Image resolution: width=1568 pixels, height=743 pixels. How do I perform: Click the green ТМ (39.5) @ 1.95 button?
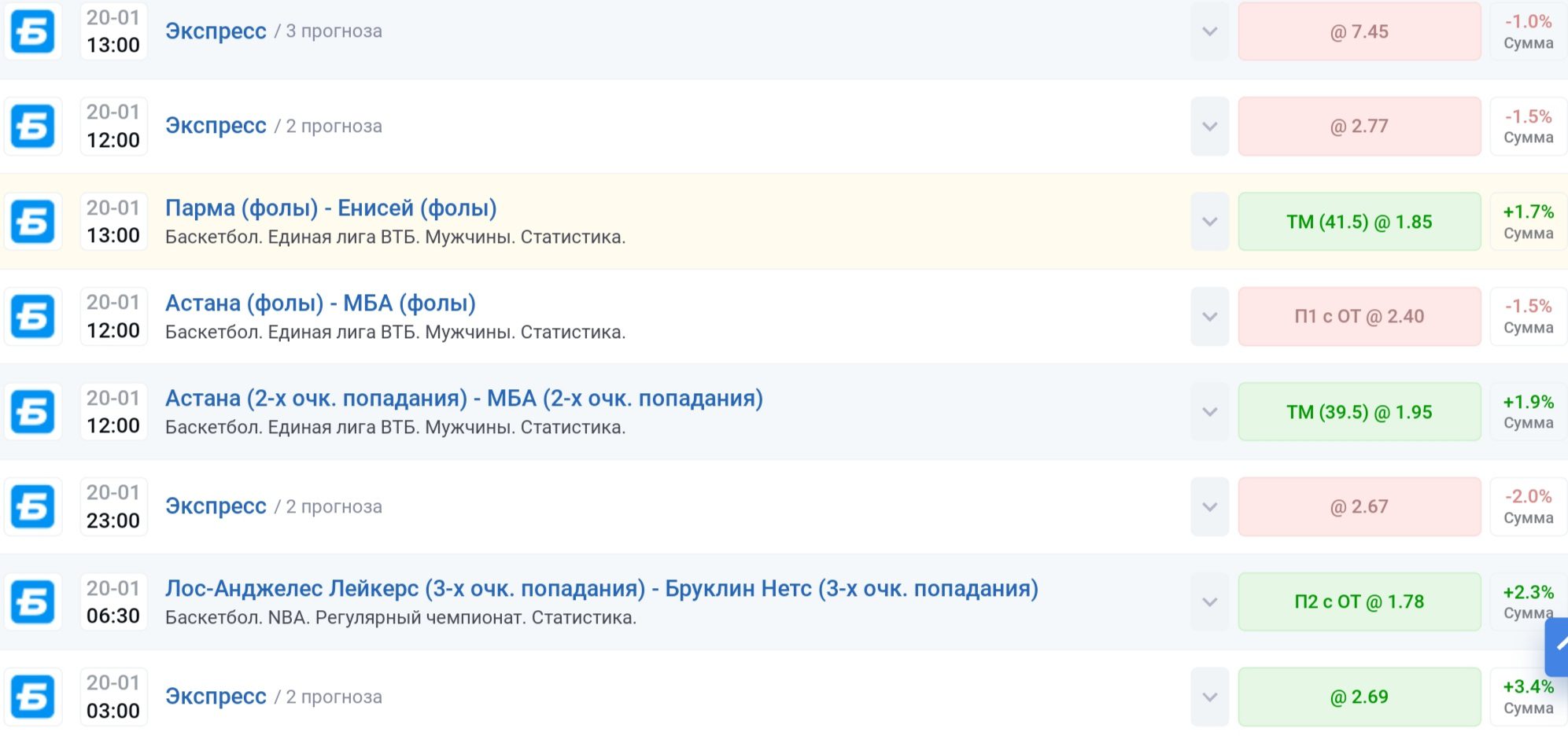coord(1360,412)
